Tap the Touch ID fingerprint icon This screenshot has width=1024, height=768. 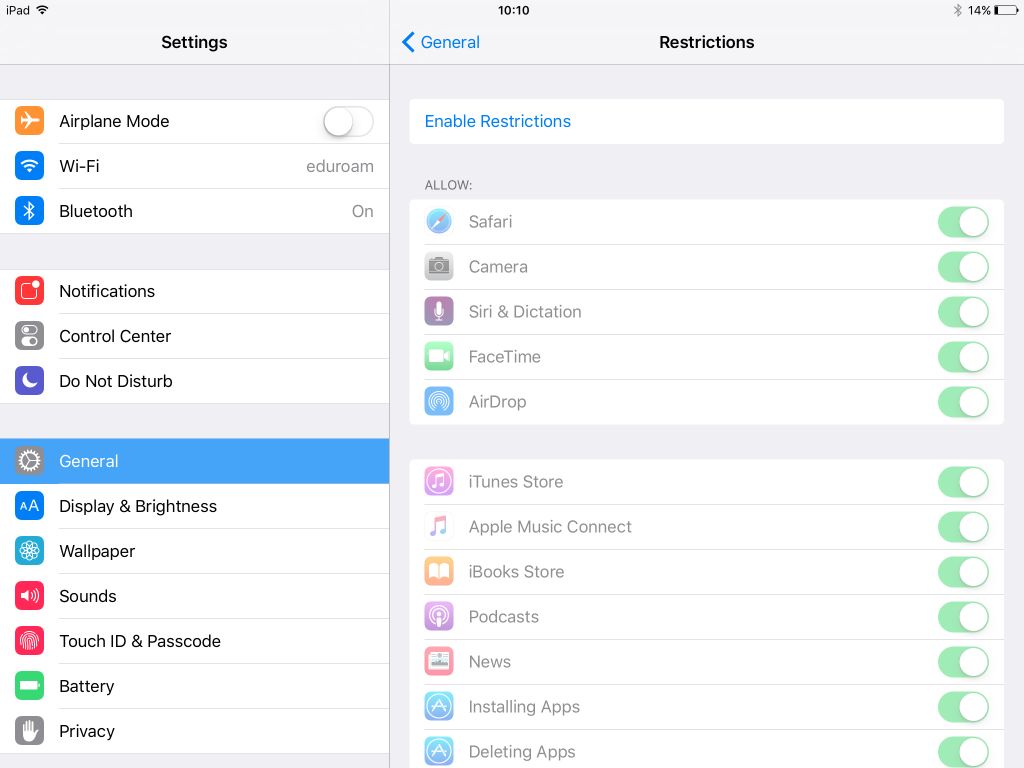(29, 641)
